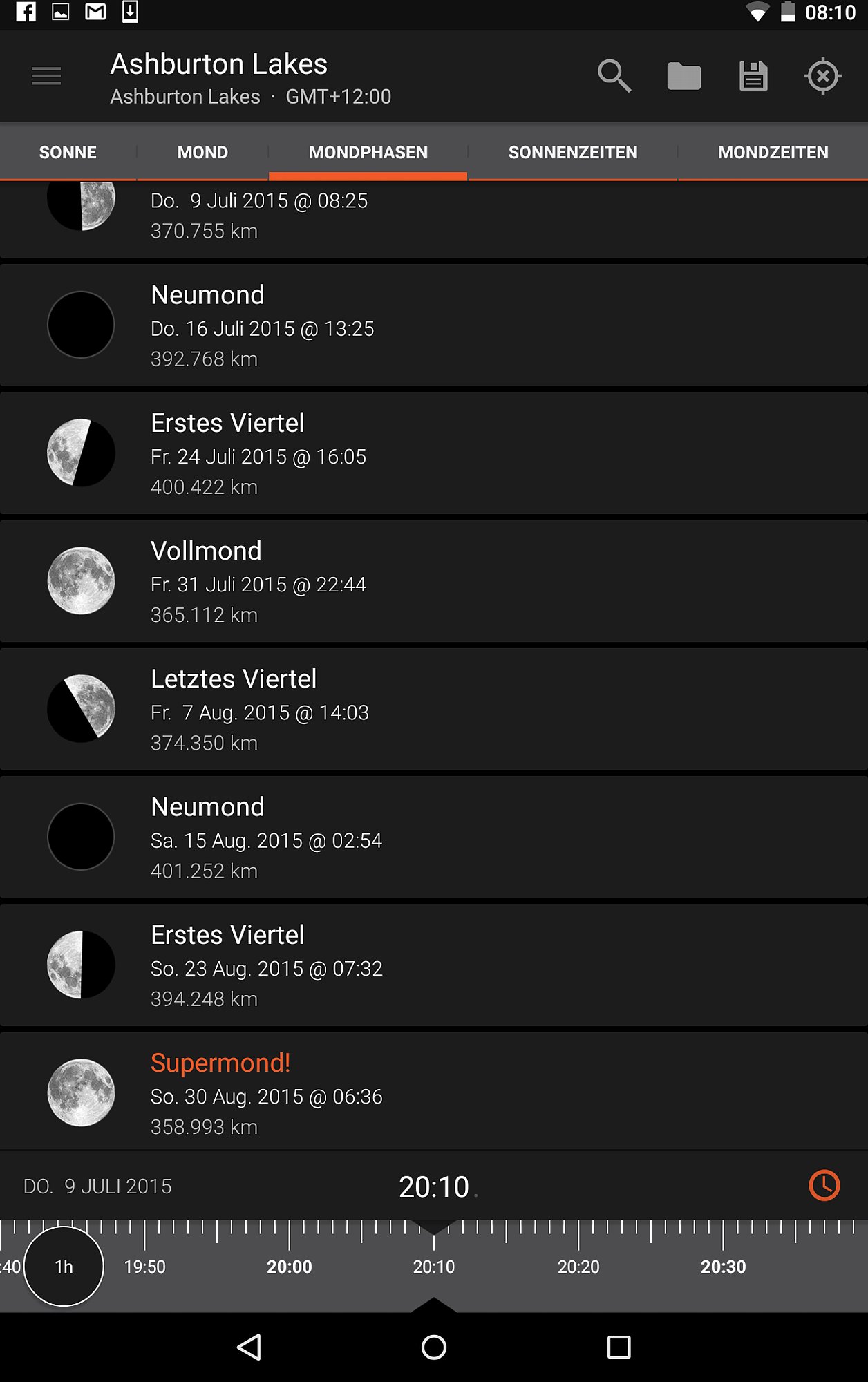868x1382 pixels.
Task: Select the Neumond 16 Juli 2015 entry
Action: click(434, 325)
